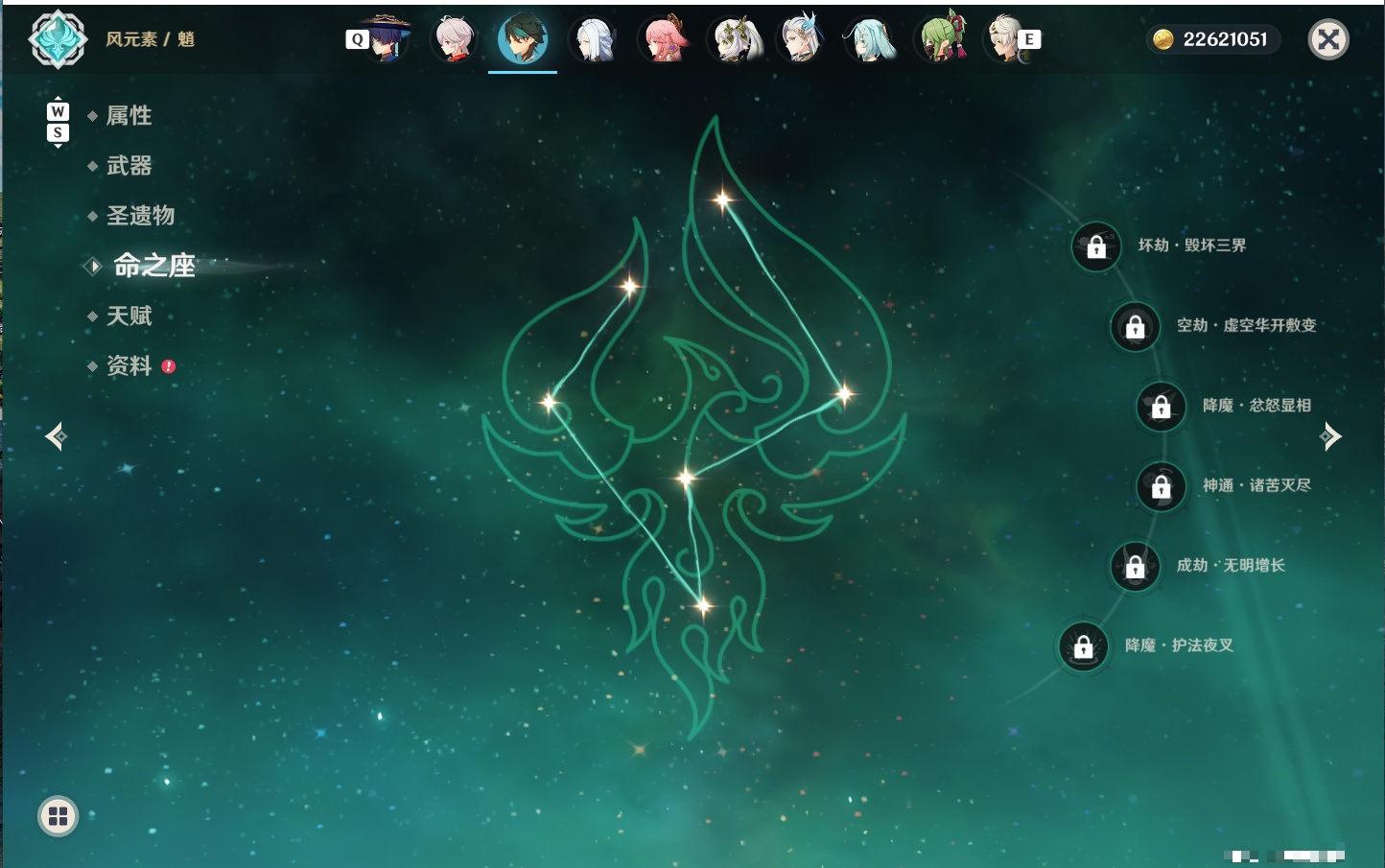Click the Mora coin balance 22621051
The height and width of the screenshot is (868, 1385).
pos(1212,39)
